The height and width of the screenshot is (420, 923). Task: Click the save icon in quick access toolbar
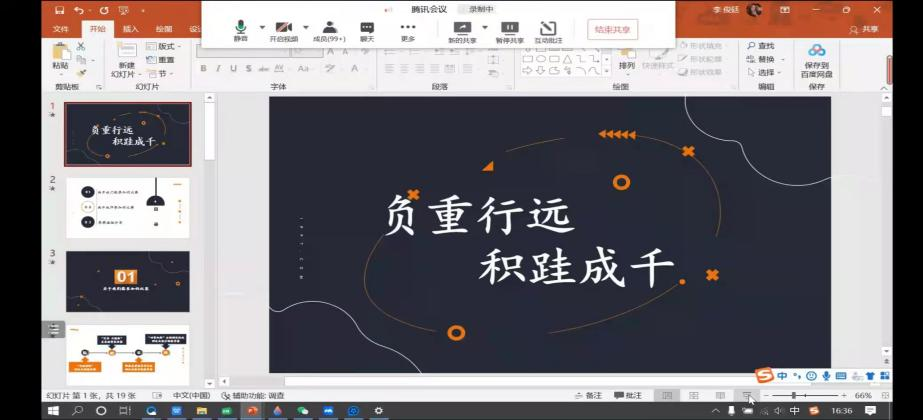point(60,10)
